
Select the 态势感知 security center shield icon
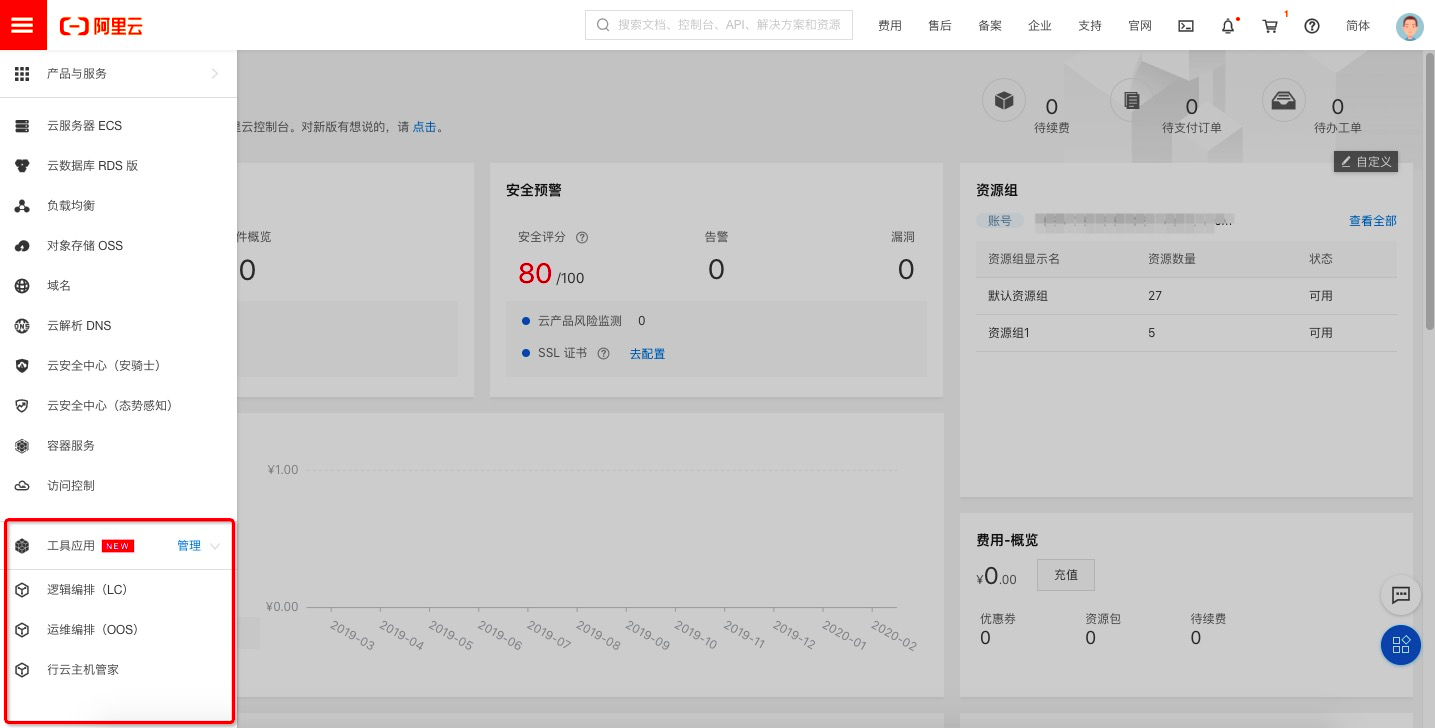pyautogui.click(x=22, y=406)
